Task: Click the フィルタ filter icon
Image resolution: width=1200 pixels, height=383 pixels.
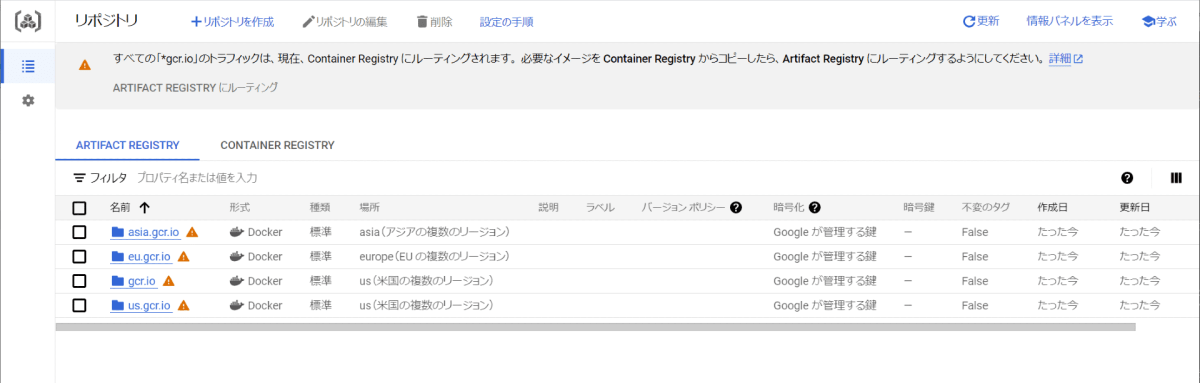Action: [80, 178]
